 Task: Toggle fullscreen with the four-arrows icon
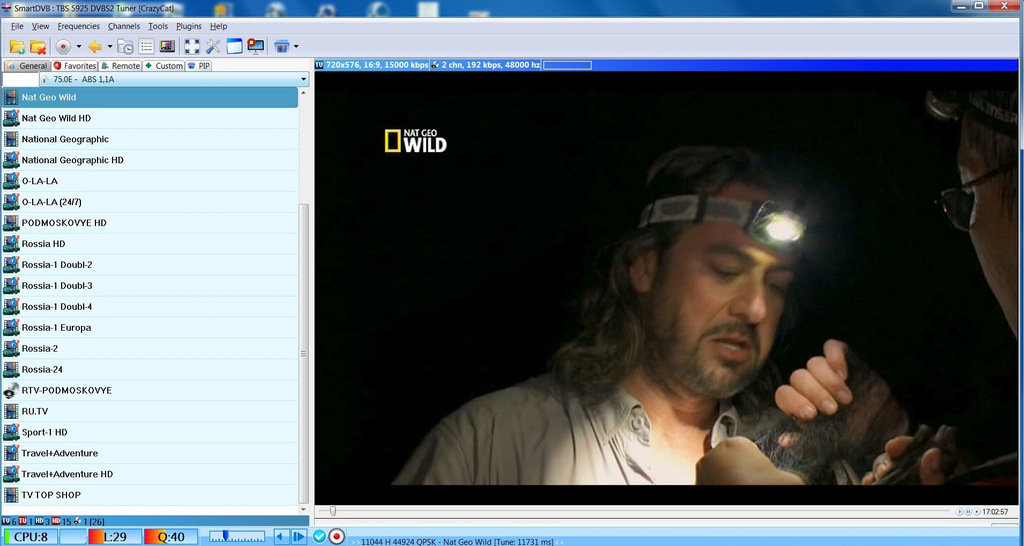[192, 46]
